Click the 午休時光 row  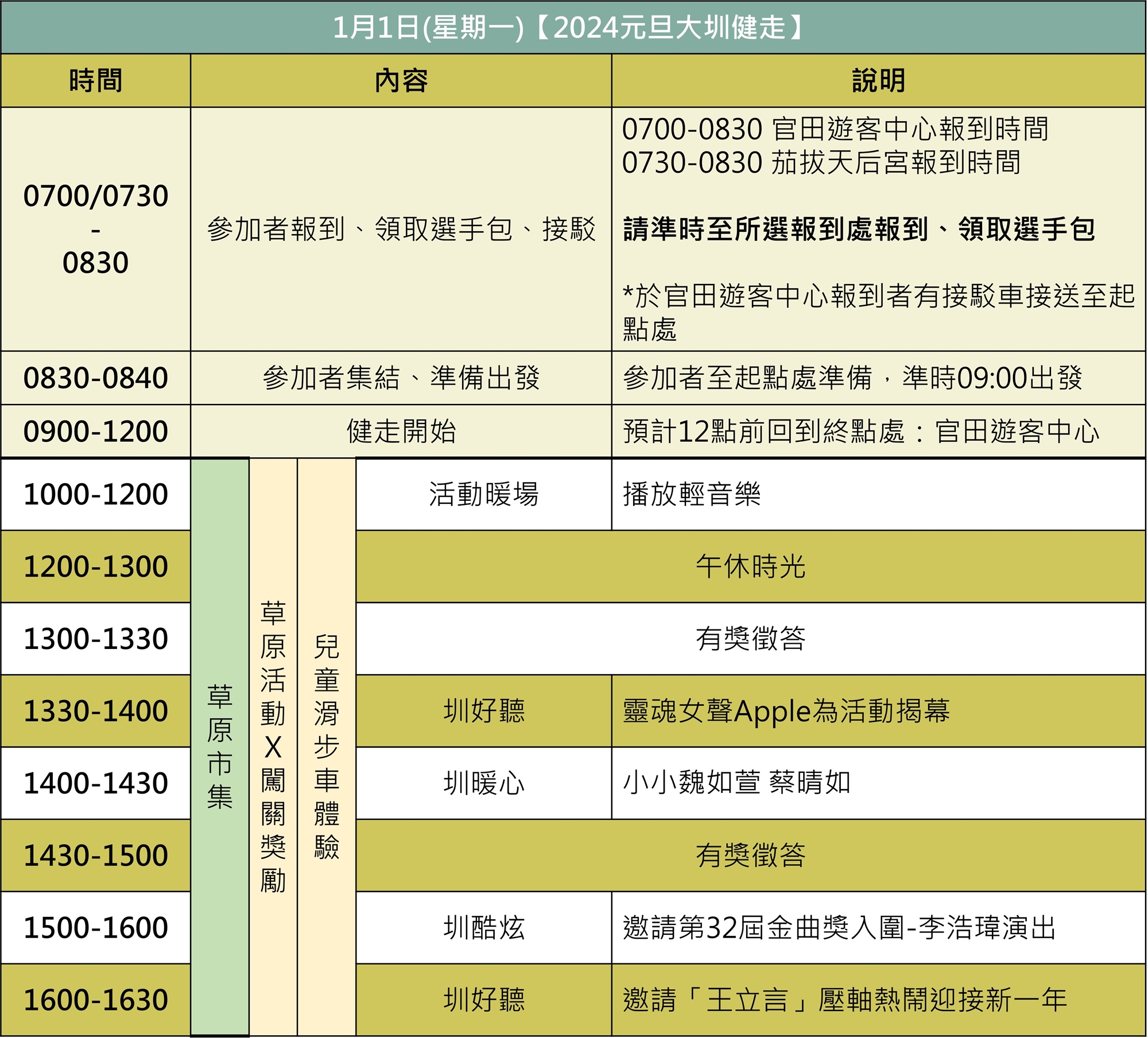750,566
